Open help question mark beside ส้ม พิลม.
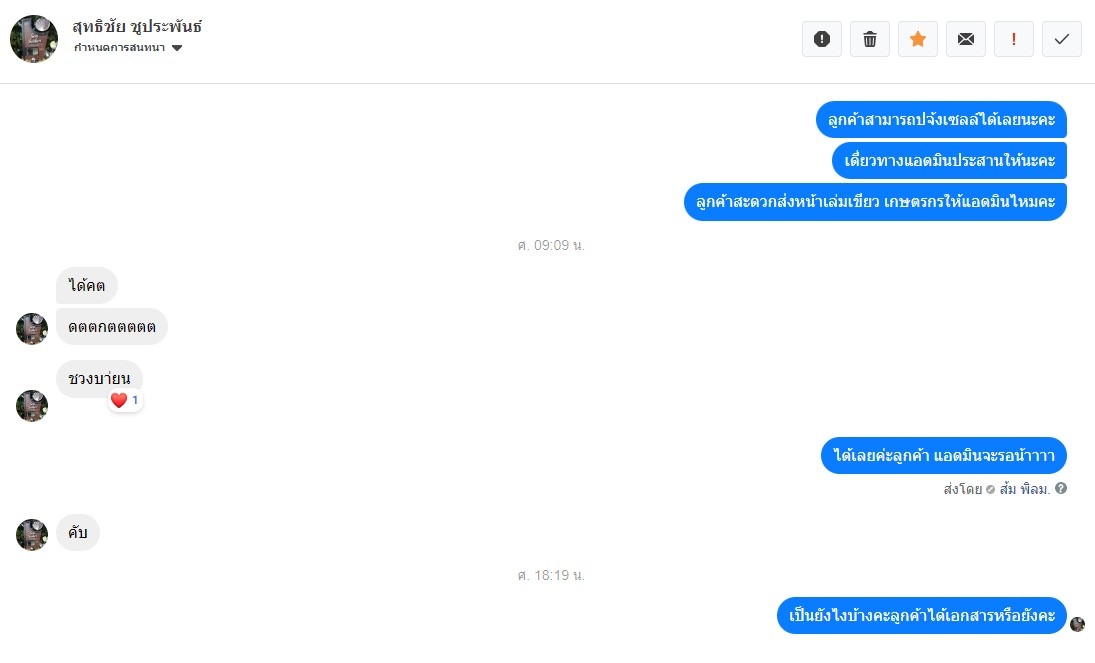The height and width of the screenshot is (663, 1095). [x=1061, y=488]
